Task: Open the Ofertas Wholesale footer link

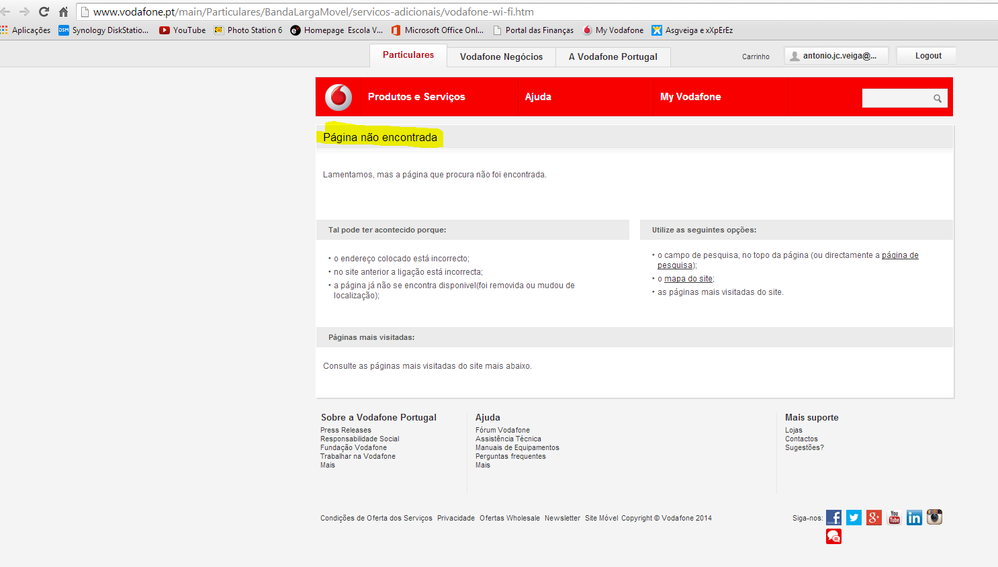Action: [509, 518]
